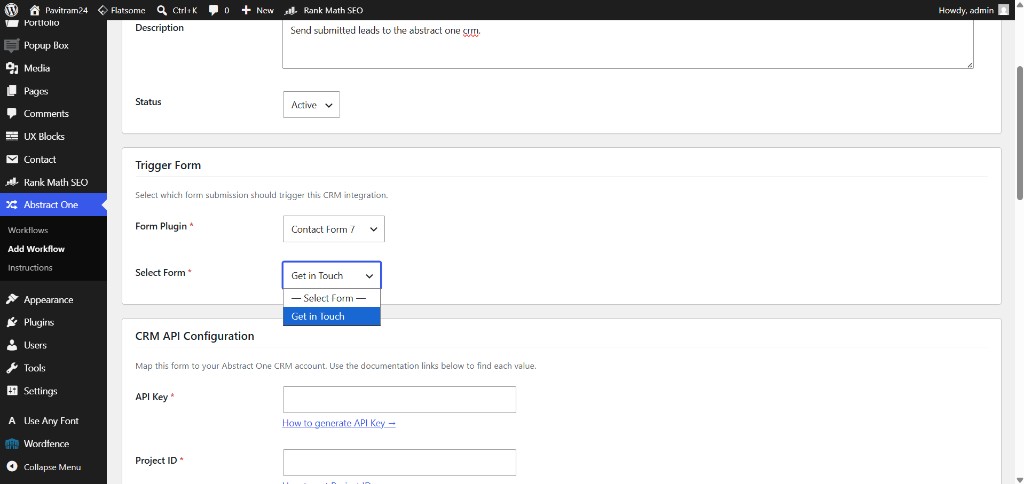Choose the '— Select Form —' option

[x=332, y=298]
